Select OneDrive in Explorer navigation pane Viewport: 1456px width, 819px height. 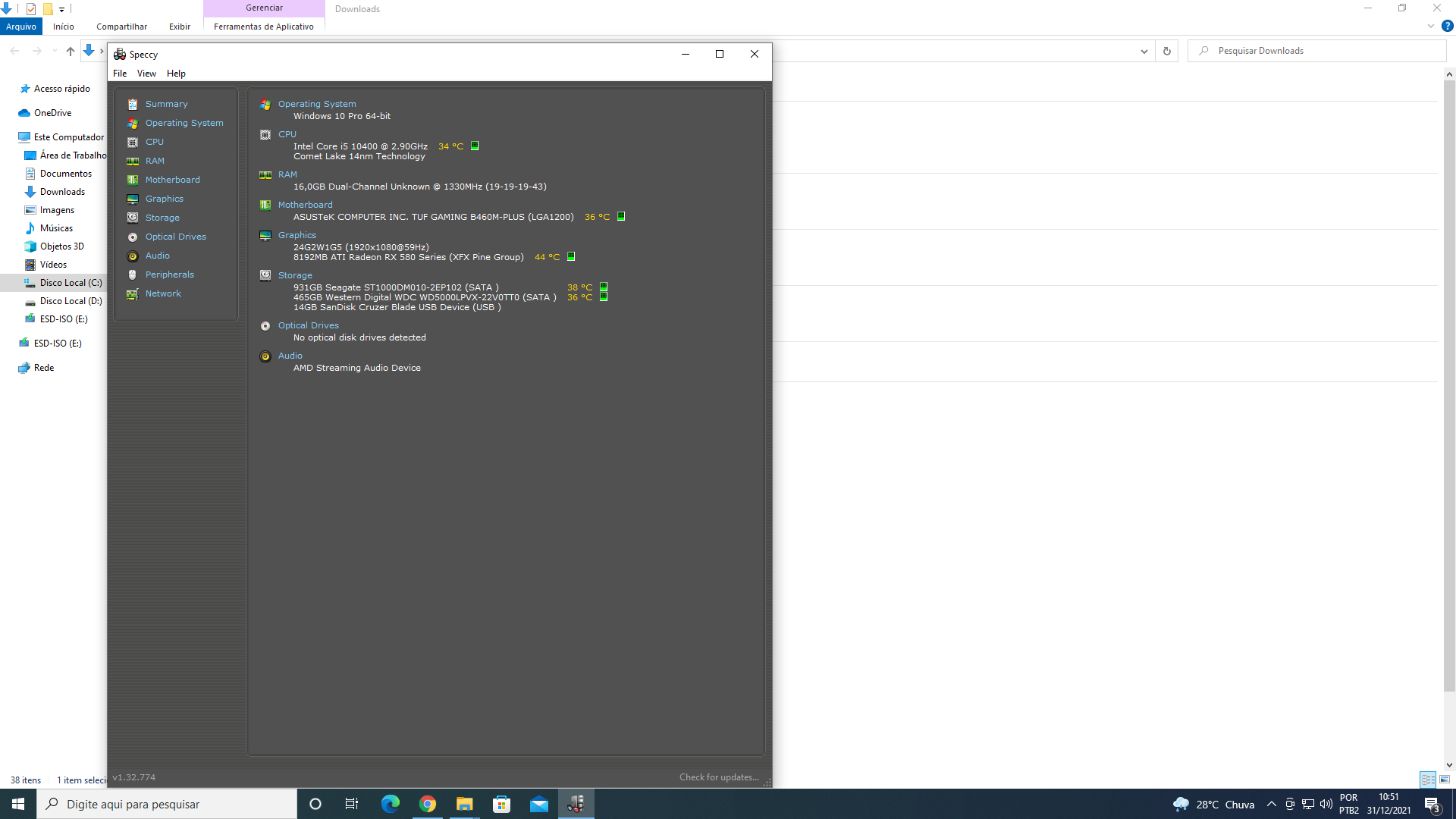point(53,113)
